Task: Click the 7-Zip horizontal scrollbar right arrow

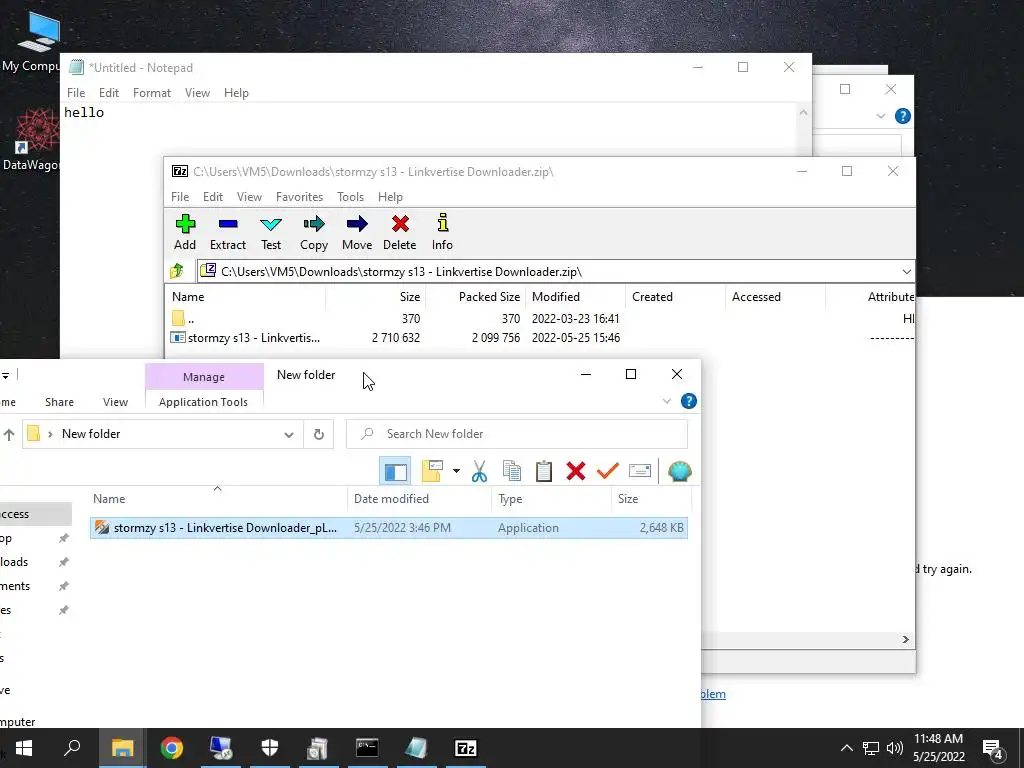Action: (x=905, y=639)
